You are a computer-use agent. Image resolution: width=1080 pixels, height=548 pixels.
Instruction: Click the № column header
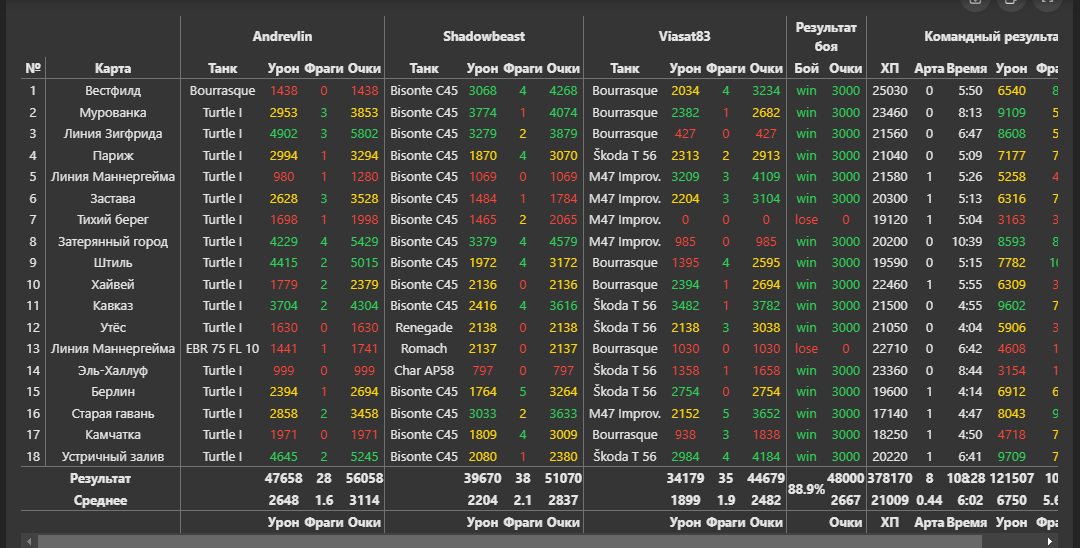33,68
